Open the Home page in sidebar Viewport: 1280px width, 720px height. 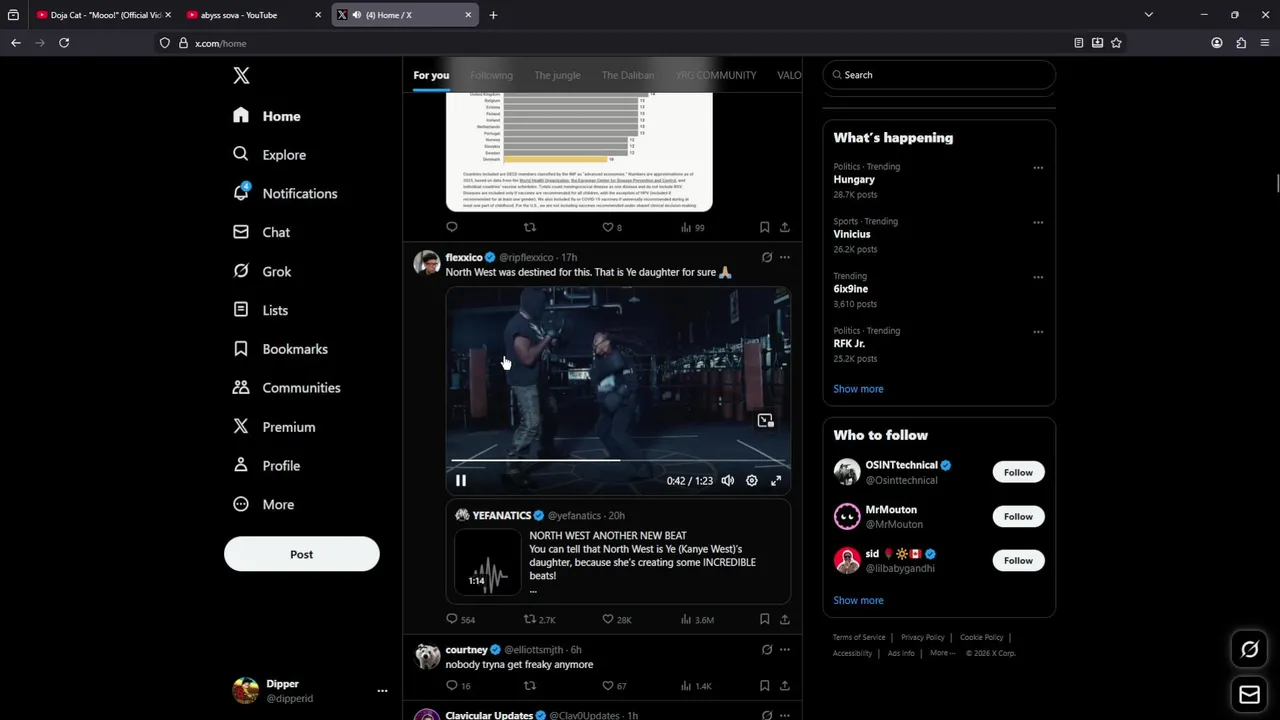[266, 116]
